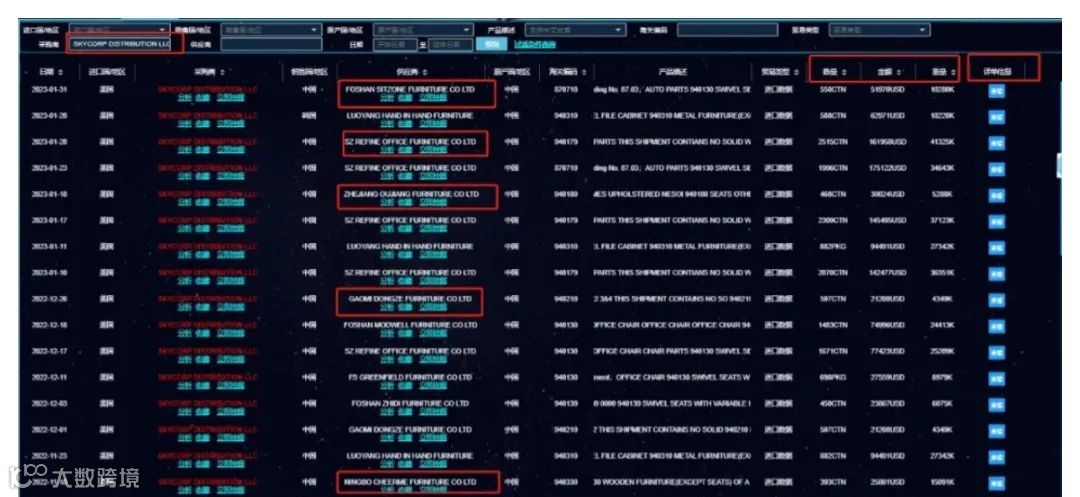Click the empty supplier search field

tap(271, 44)
